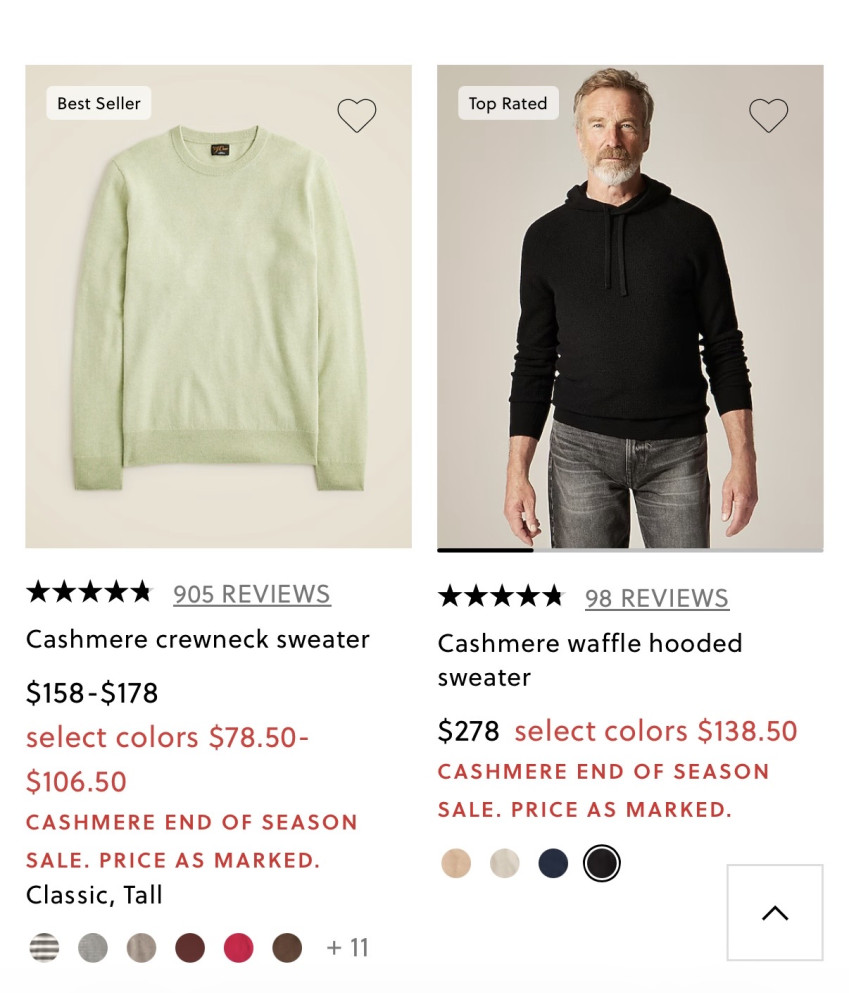
Task: Select black swatch for waffle hooded sweater
Action: click(x=602, y=863)
